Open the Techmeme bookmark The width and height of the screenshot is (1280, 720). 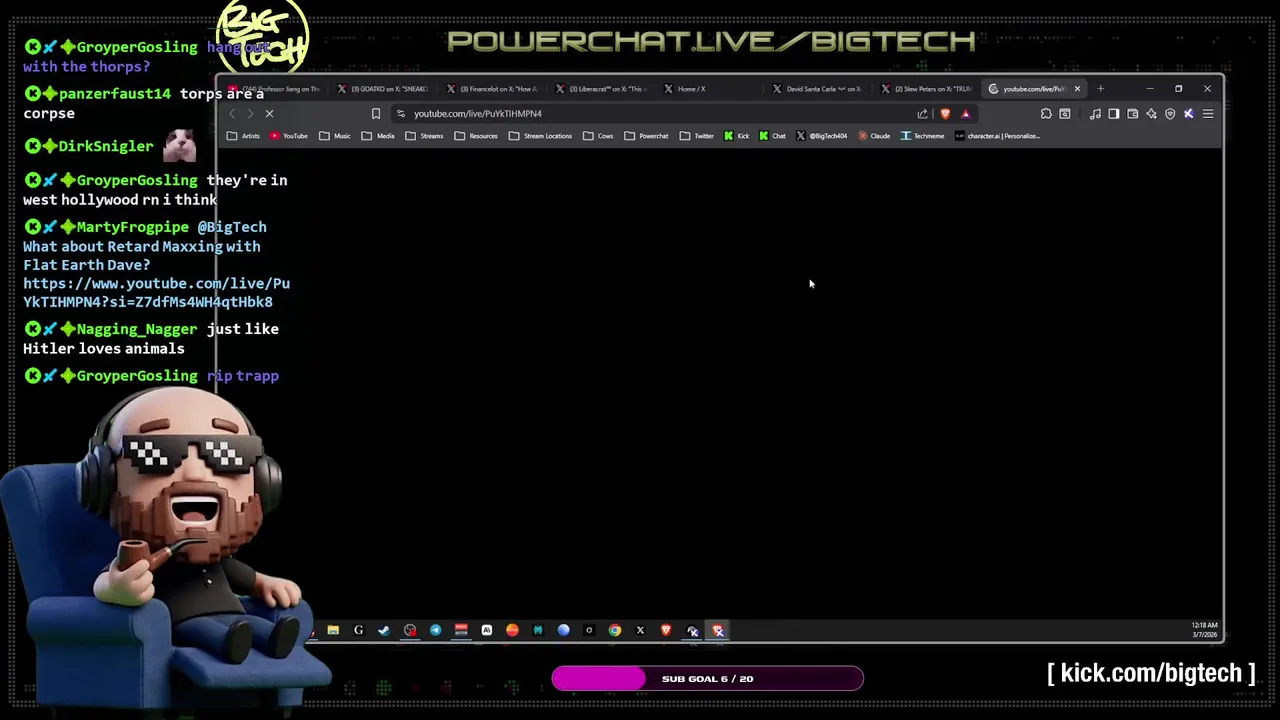tap(922, 136)
